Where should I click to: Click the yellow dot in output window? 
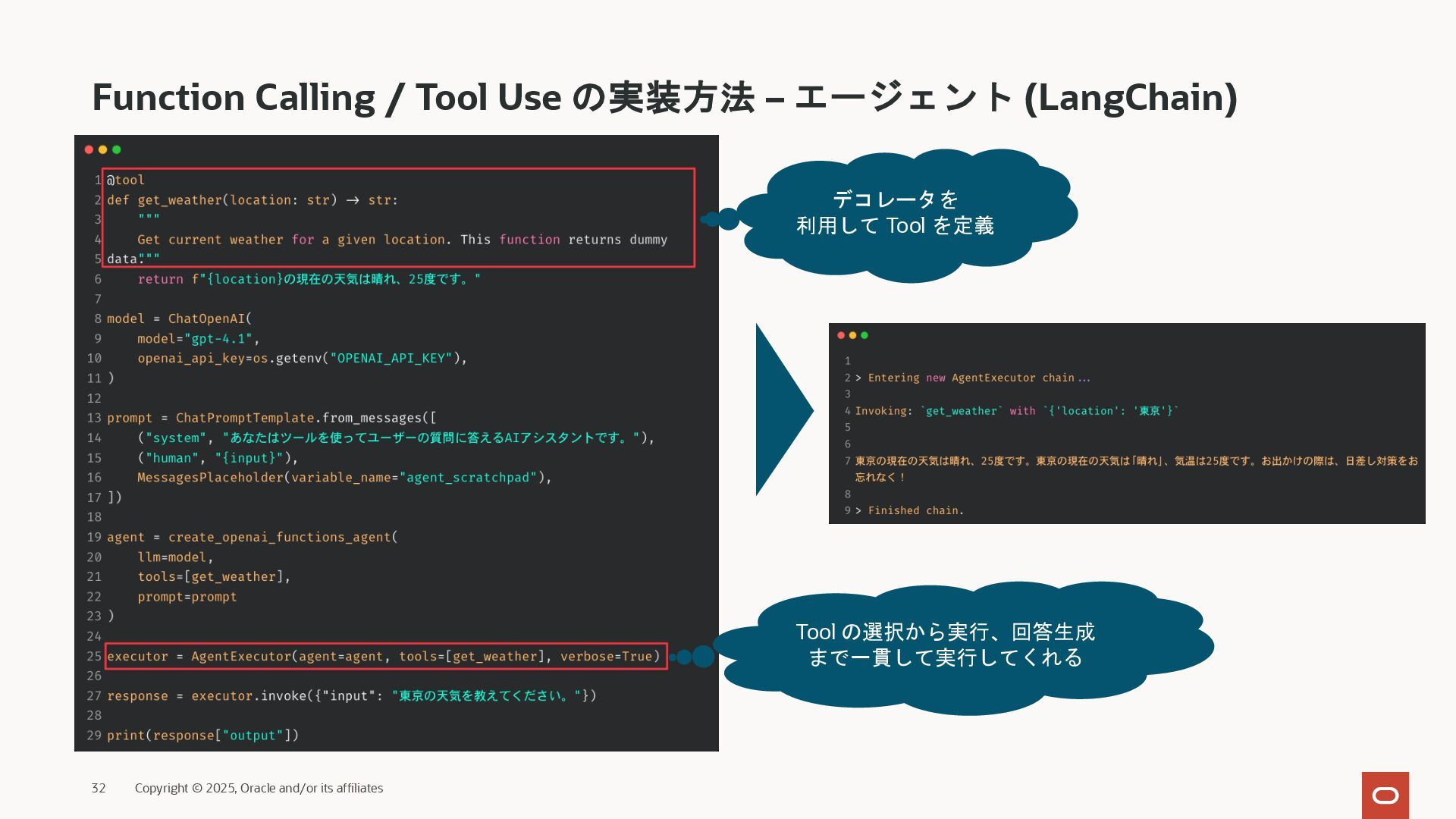[x=852, y=335]
